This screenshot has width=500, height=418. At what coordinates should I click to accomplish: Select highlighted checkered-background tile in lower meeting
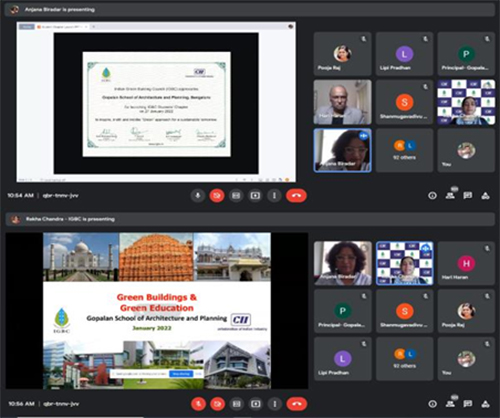[x=404, y=263]
